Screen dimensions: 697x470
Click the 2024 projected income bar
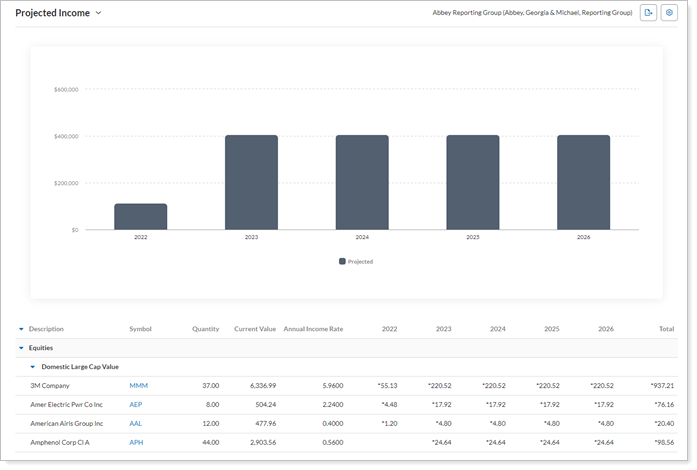coord(361,182)
